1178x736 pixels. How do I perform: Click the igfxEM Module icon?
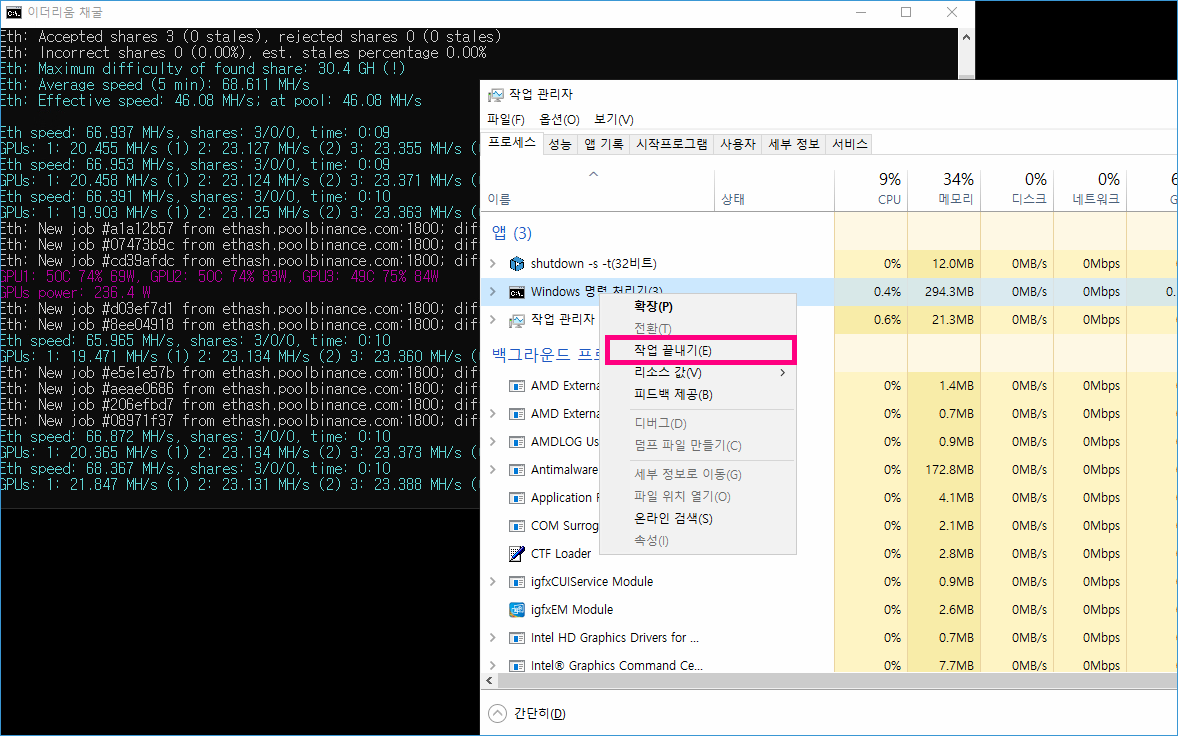[517, 610]
